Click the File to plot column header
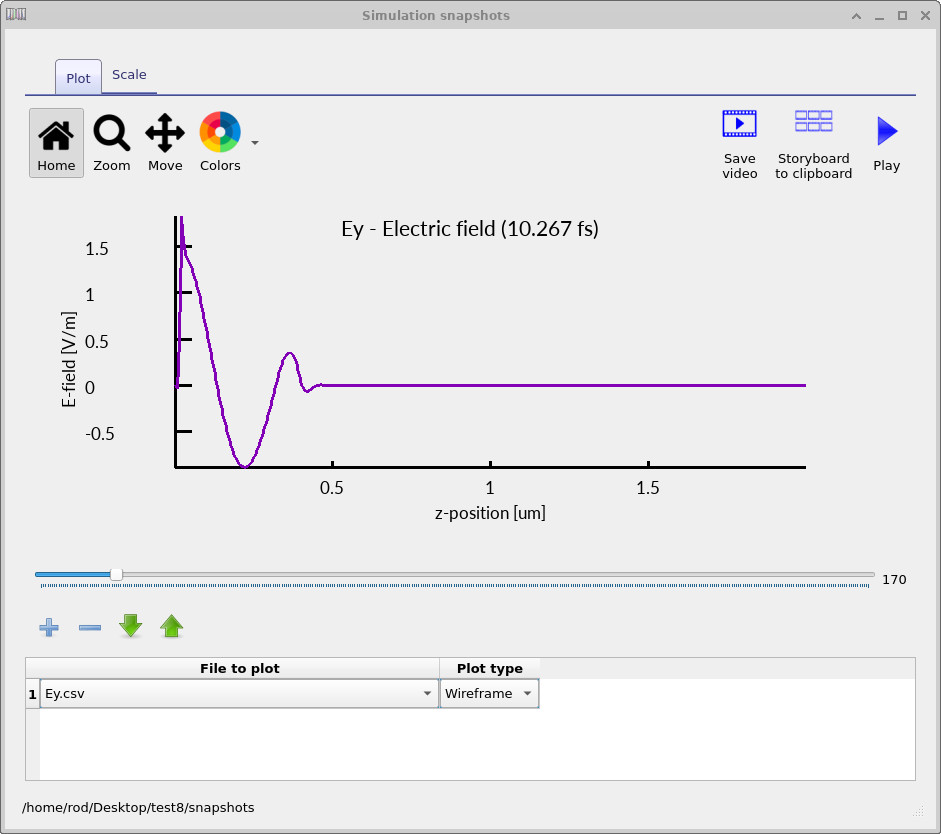Viewport: 941px width, 834px height. [x=240, y=668]
